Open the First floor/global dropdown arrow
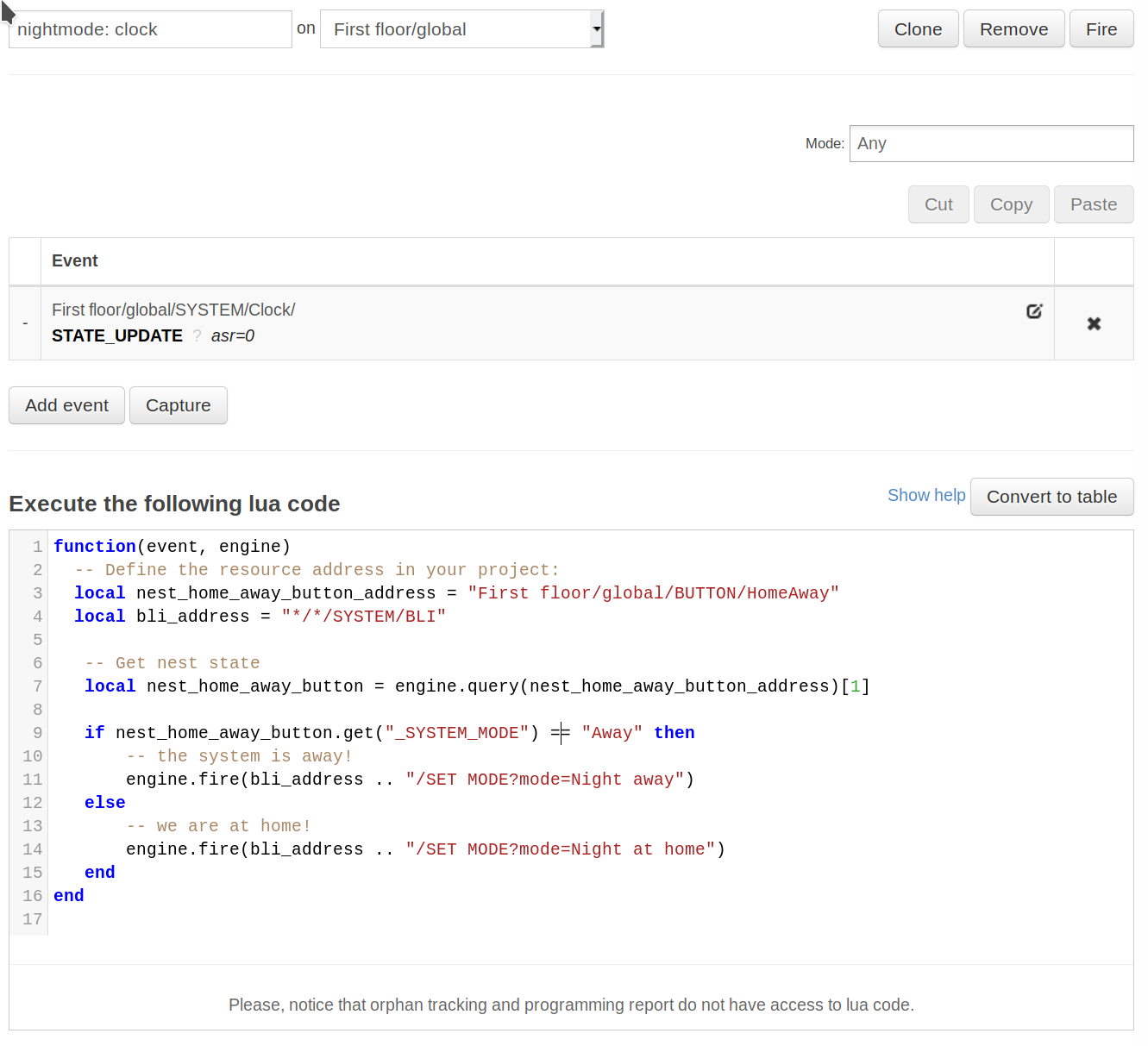This screenshot has height=1046, width=1148. (596, 29)
